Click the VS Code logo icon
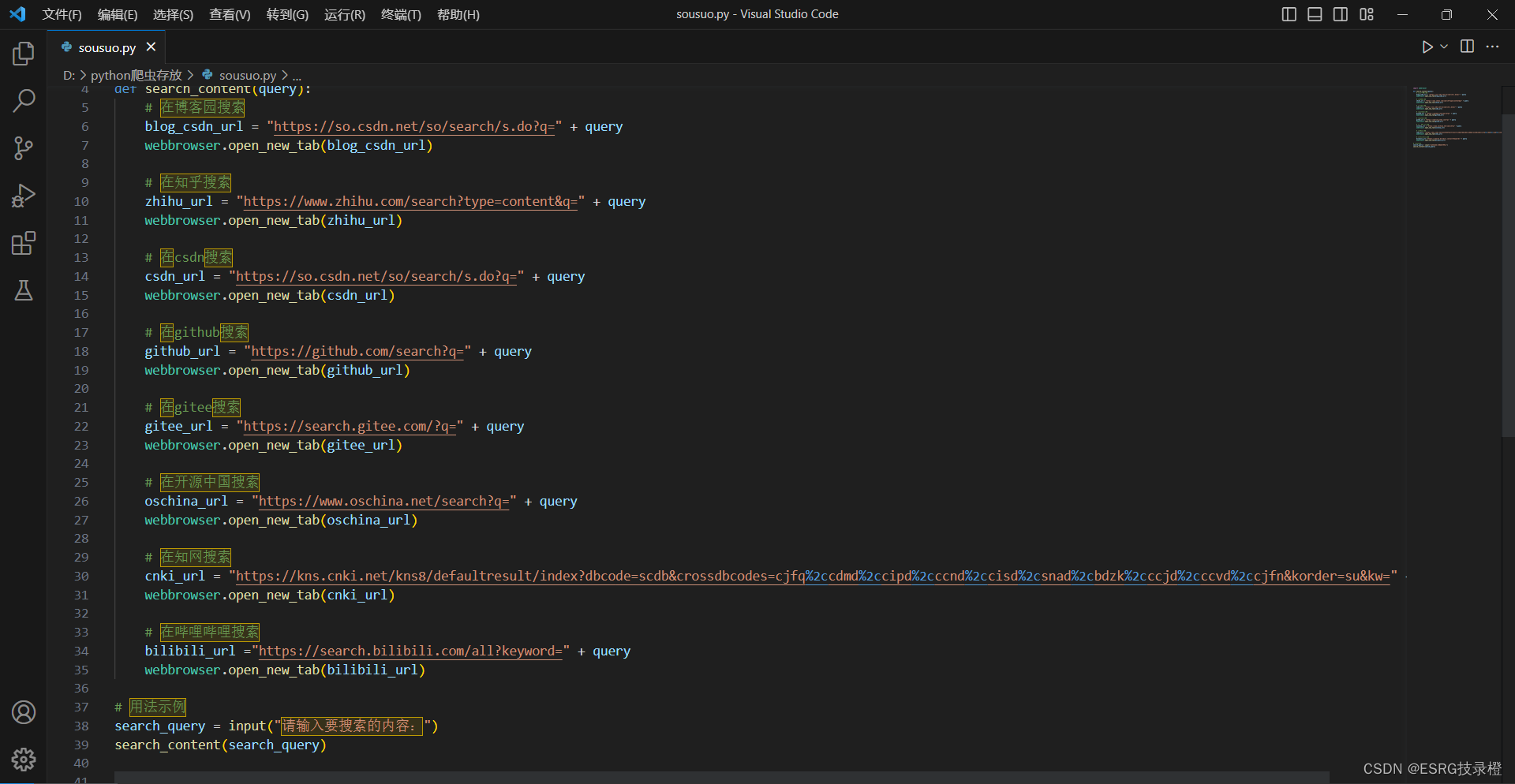Screen dimensions: 1515x784 (x=17, y=14)
